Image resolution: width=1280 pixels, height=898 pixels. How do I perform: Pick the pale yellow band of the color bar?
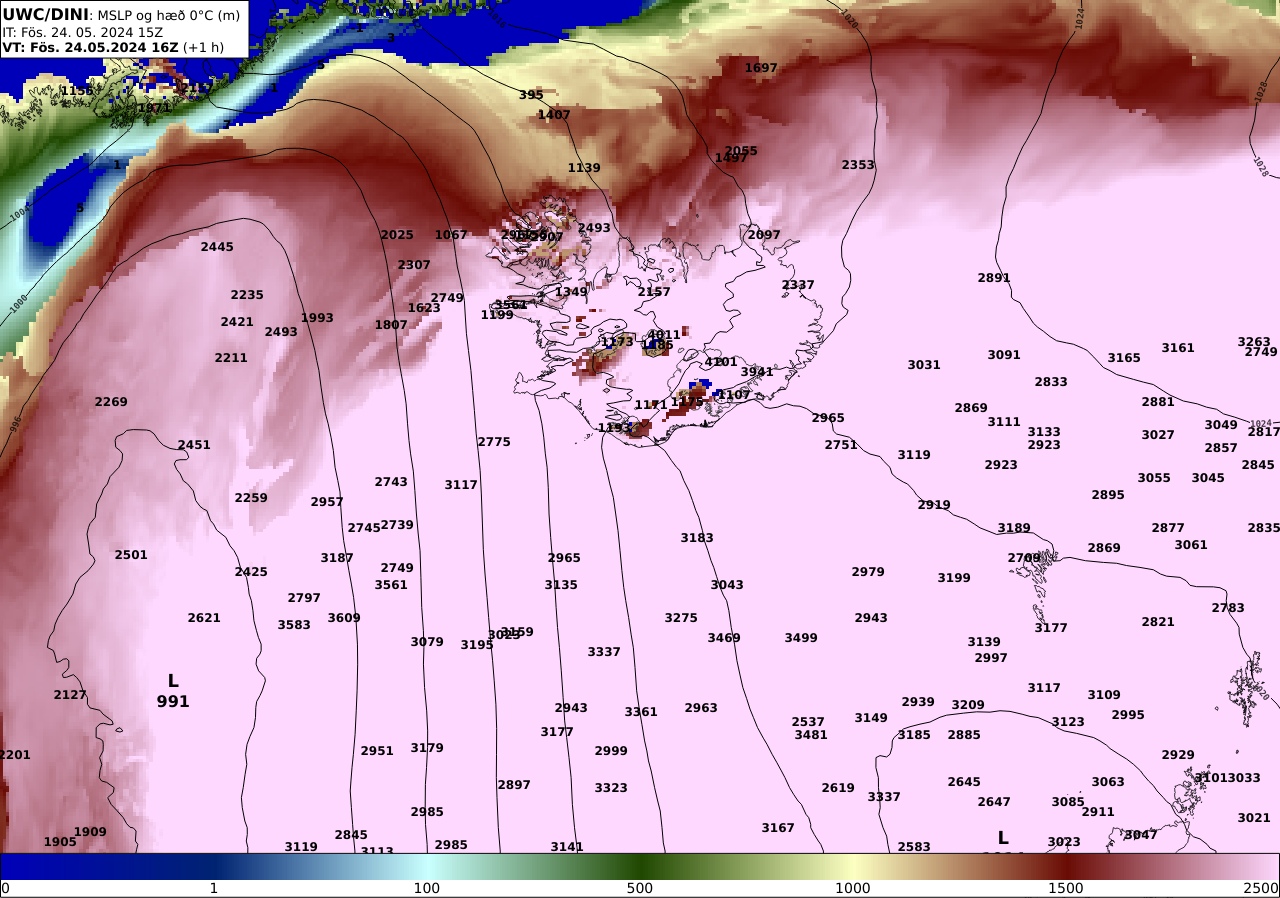(853, 866)
